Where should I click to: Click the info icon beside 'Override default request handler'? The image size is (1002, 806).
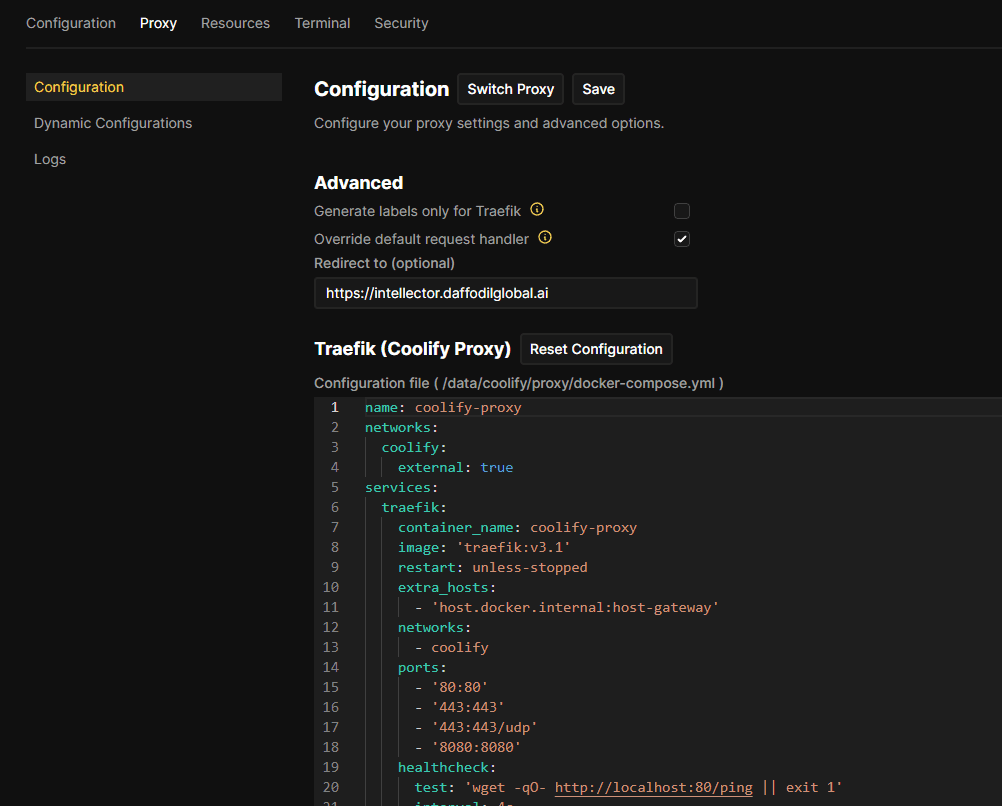tap(544, 238)
